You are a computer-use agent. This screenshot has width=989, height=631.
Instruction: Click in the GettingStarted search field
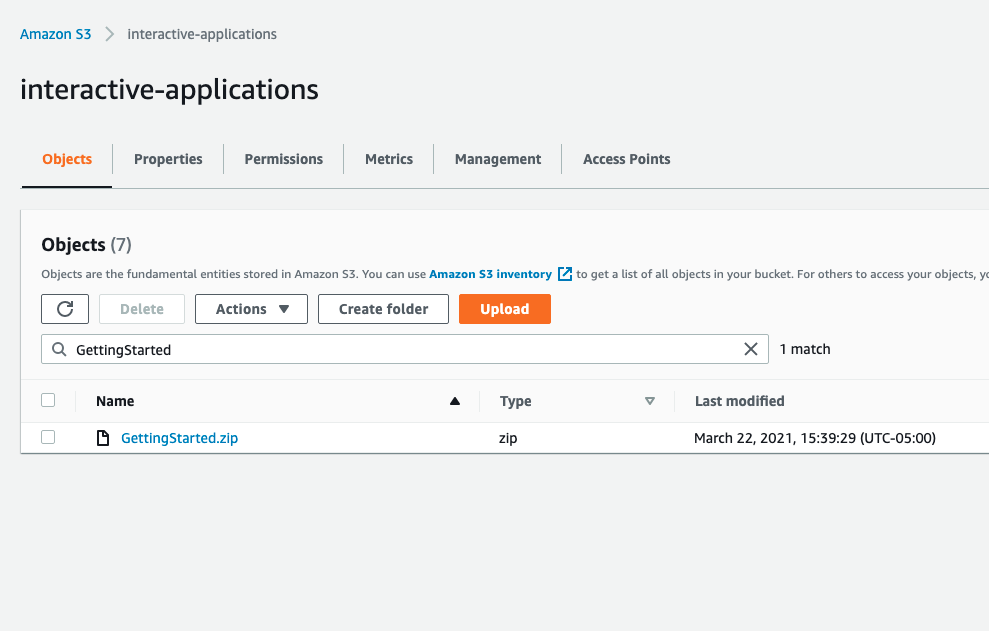point(405,349)
